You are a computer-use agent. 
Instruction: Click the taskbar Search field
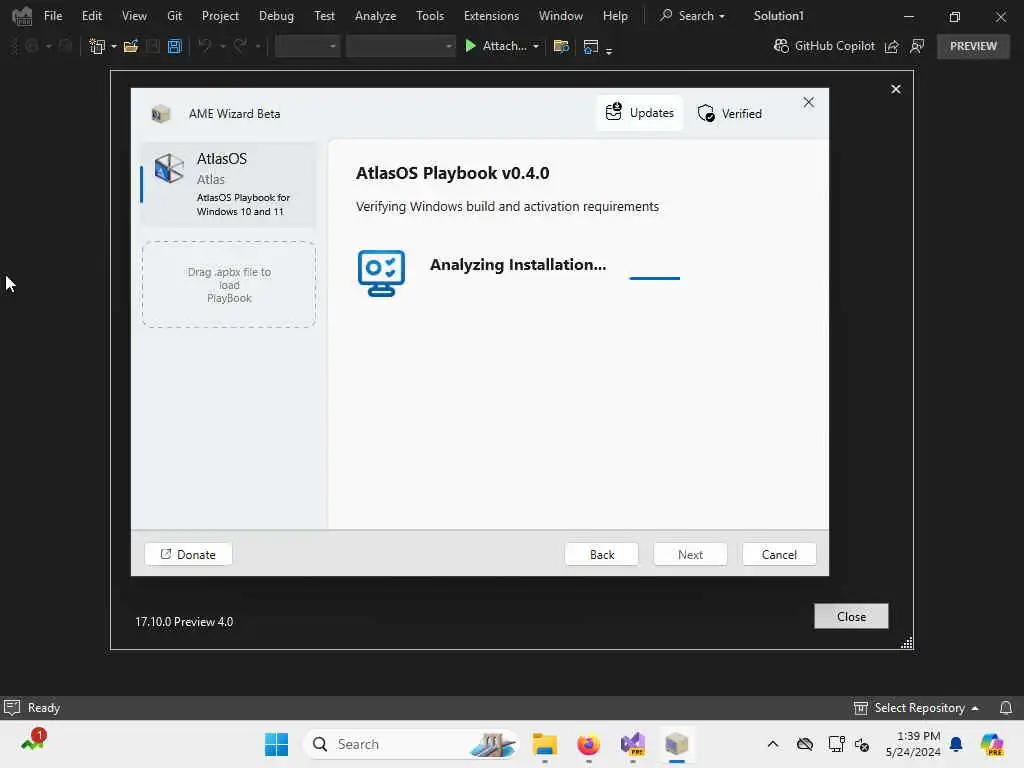(x=411, y=744)
